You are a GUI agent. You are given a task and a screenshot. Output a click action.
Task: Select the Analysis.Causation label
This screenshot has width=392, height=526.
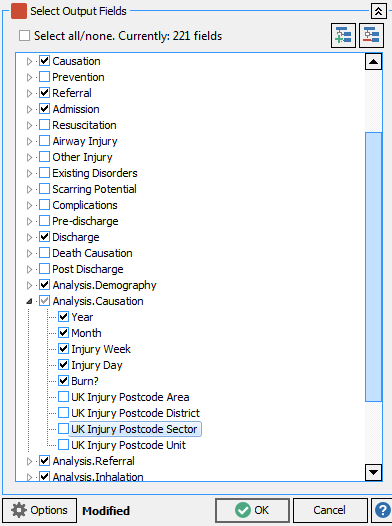tap(98, 301)
